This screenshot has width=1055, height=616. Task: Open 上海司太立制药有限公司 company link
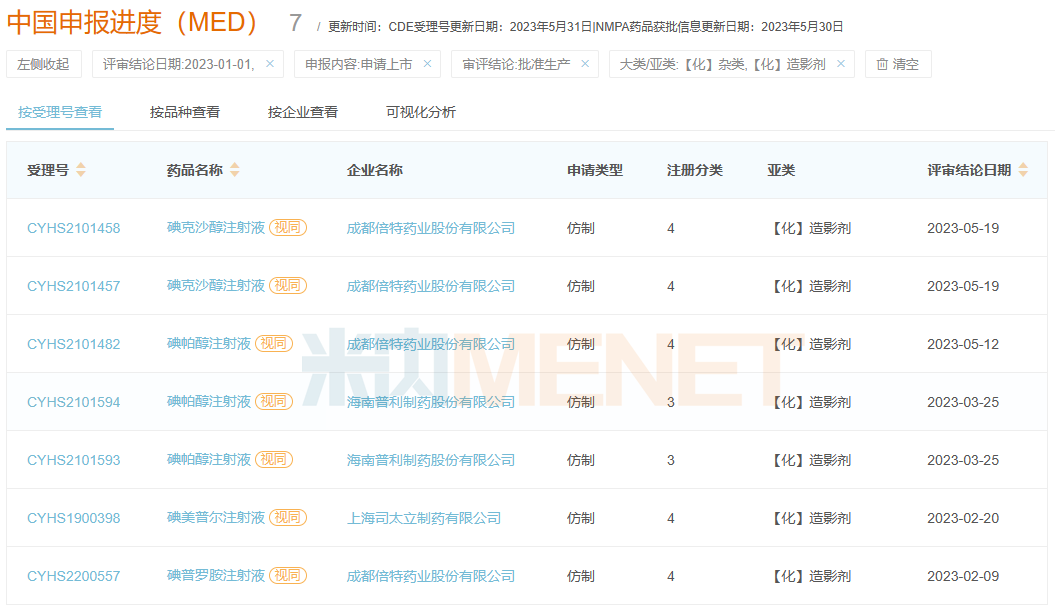point(424,518)
